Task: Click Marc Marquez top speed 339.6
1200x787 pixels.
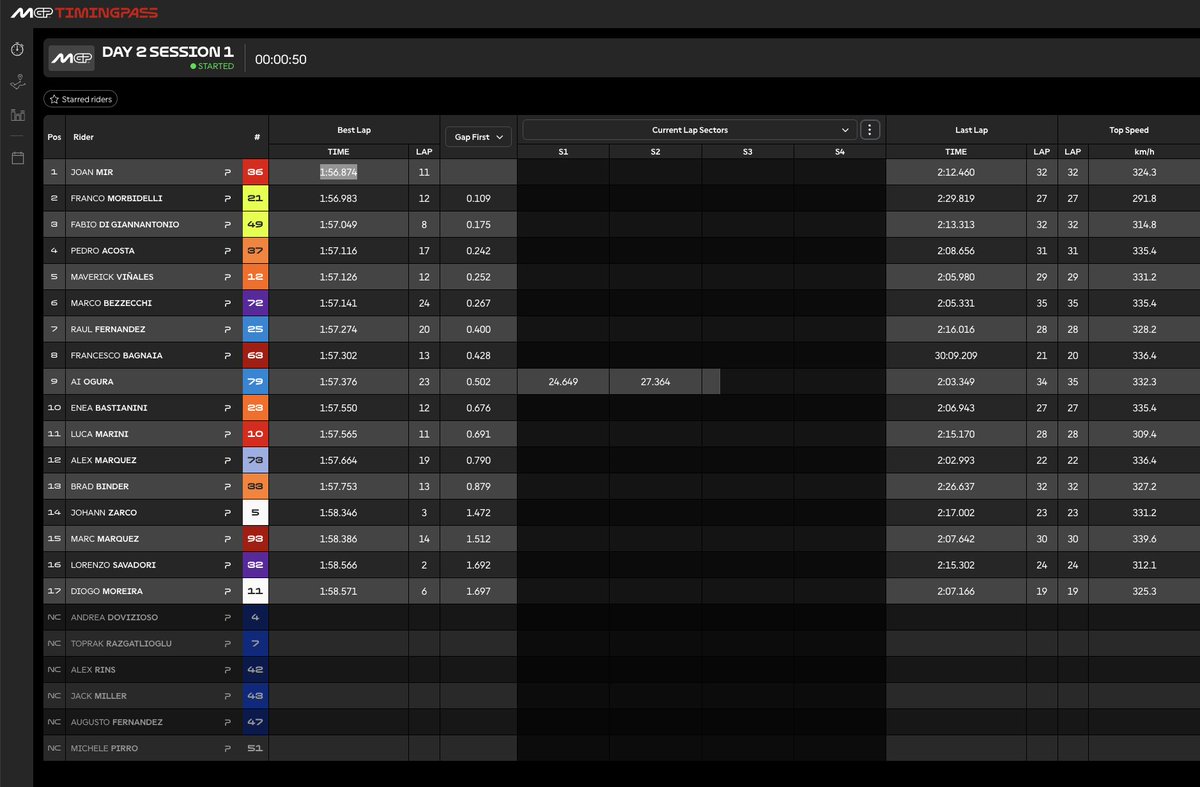Action: point(1144,539)
